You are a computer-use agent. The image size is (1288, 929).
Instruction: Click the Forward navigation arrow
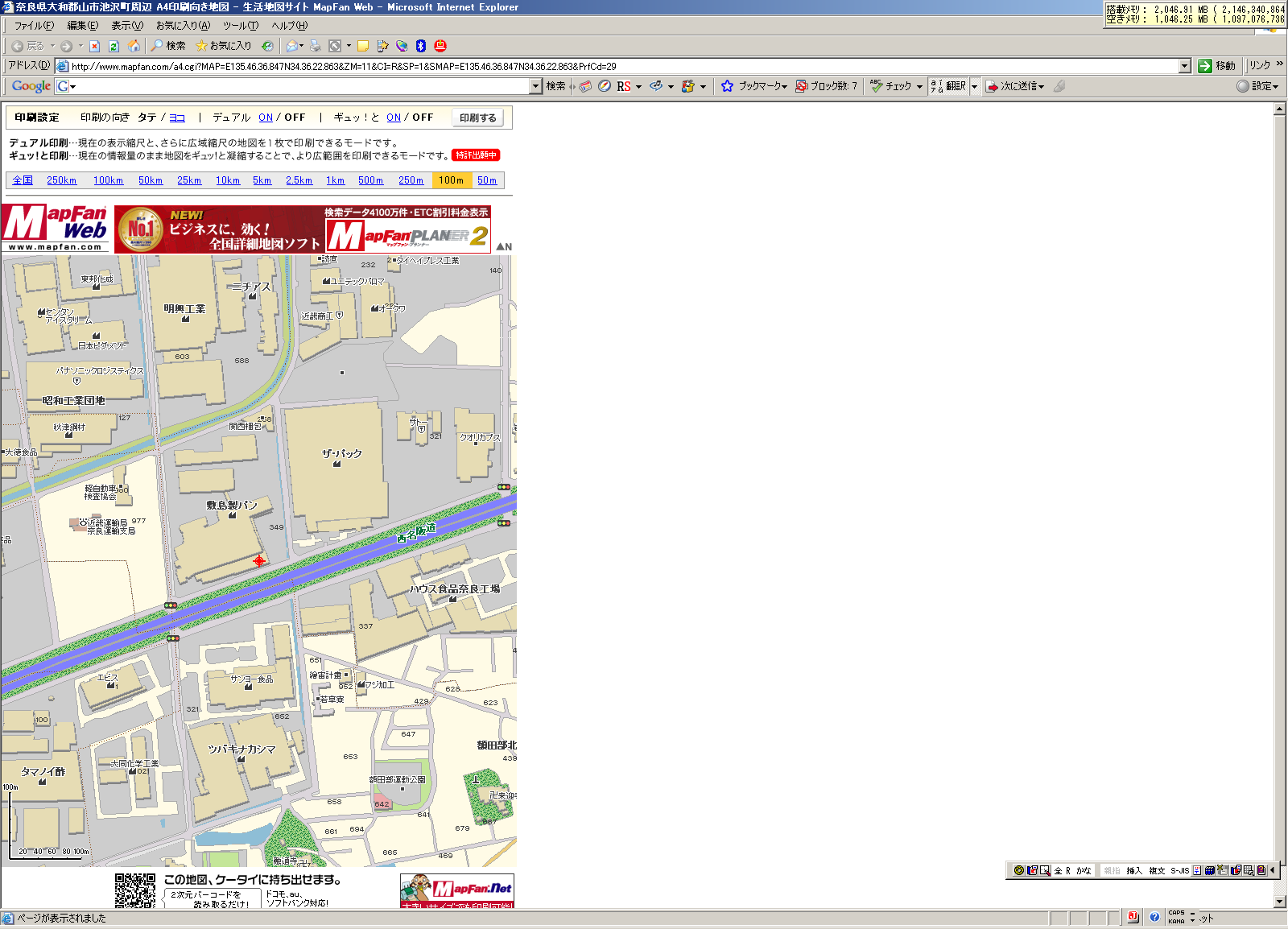tap(67, 46)
